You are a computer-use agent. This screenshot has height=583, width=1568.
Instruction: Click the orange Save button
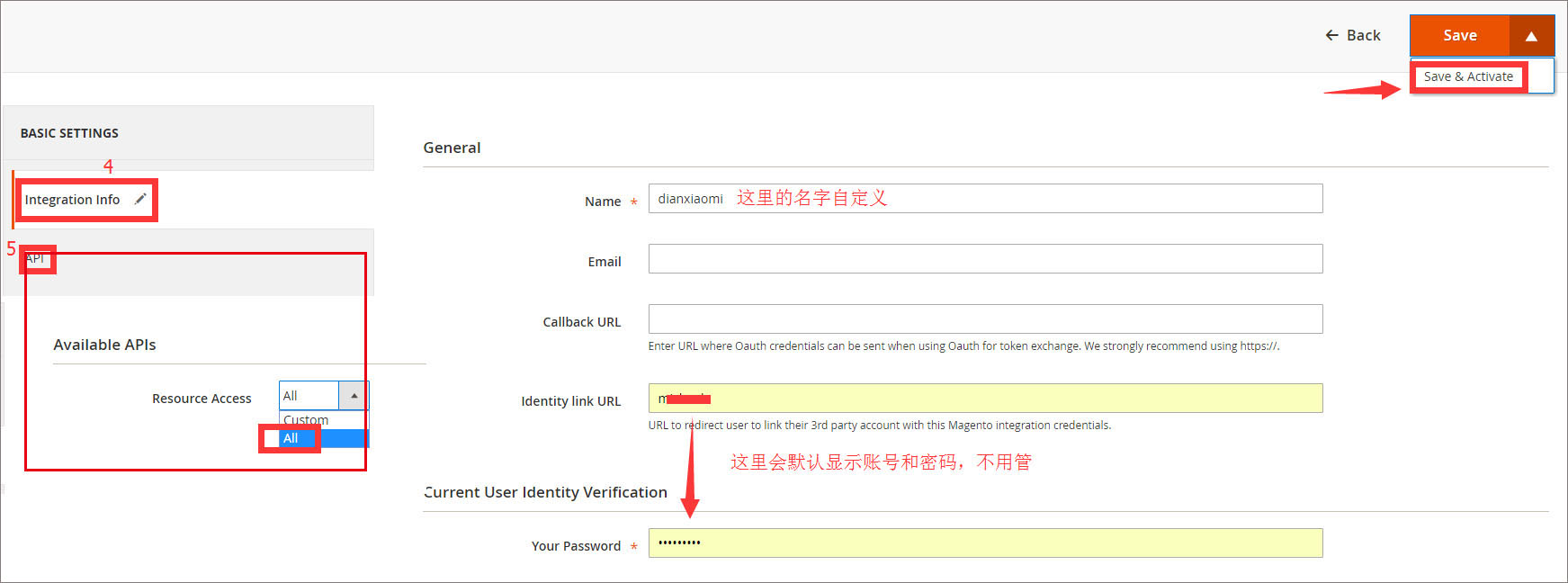click(x=1459, y=36)
